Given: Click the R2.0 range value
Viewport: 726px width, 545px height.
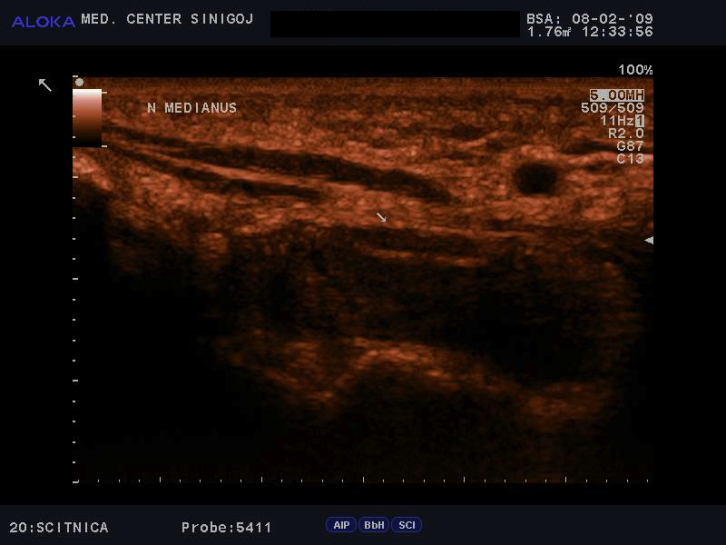Looking at the screenshot, I should point(626,133).
